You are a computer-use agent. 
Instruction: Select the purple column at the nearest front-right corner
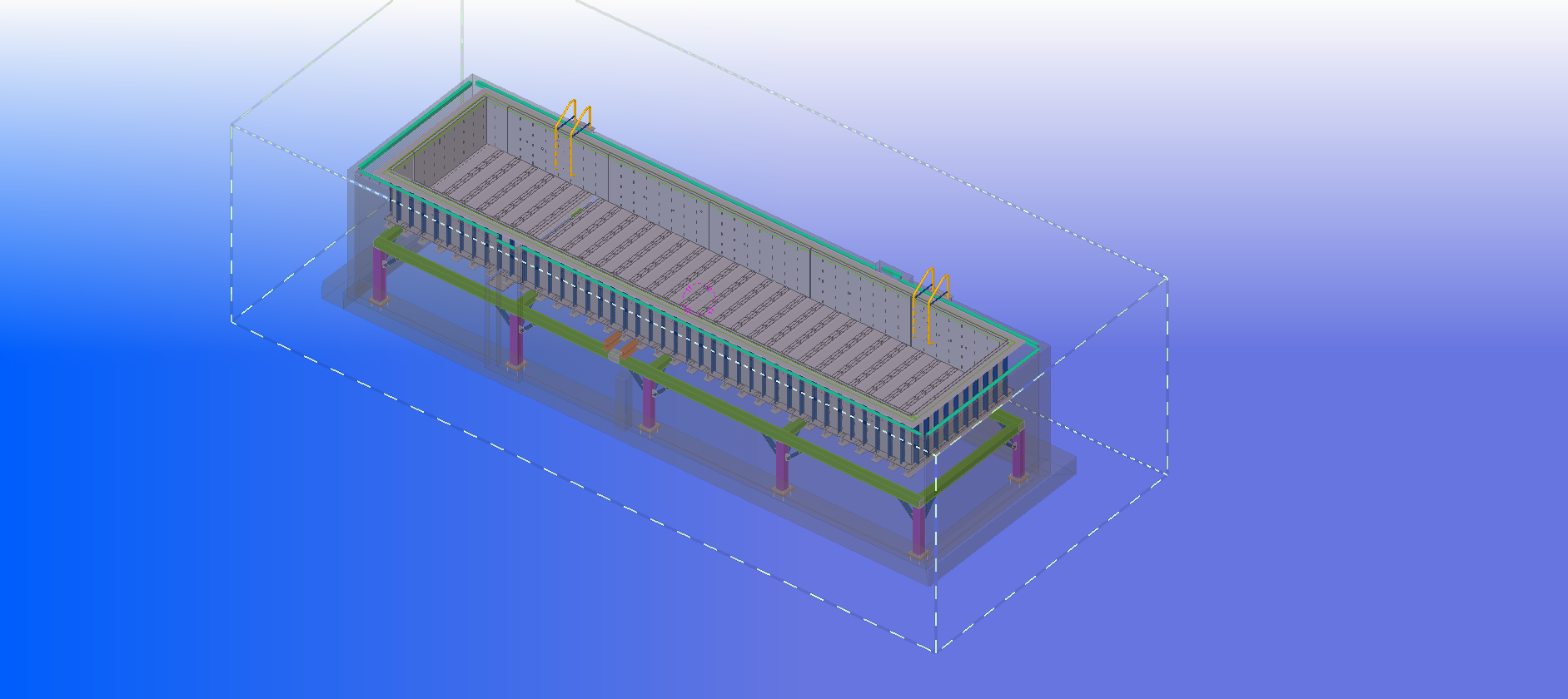tap(918, 528)
